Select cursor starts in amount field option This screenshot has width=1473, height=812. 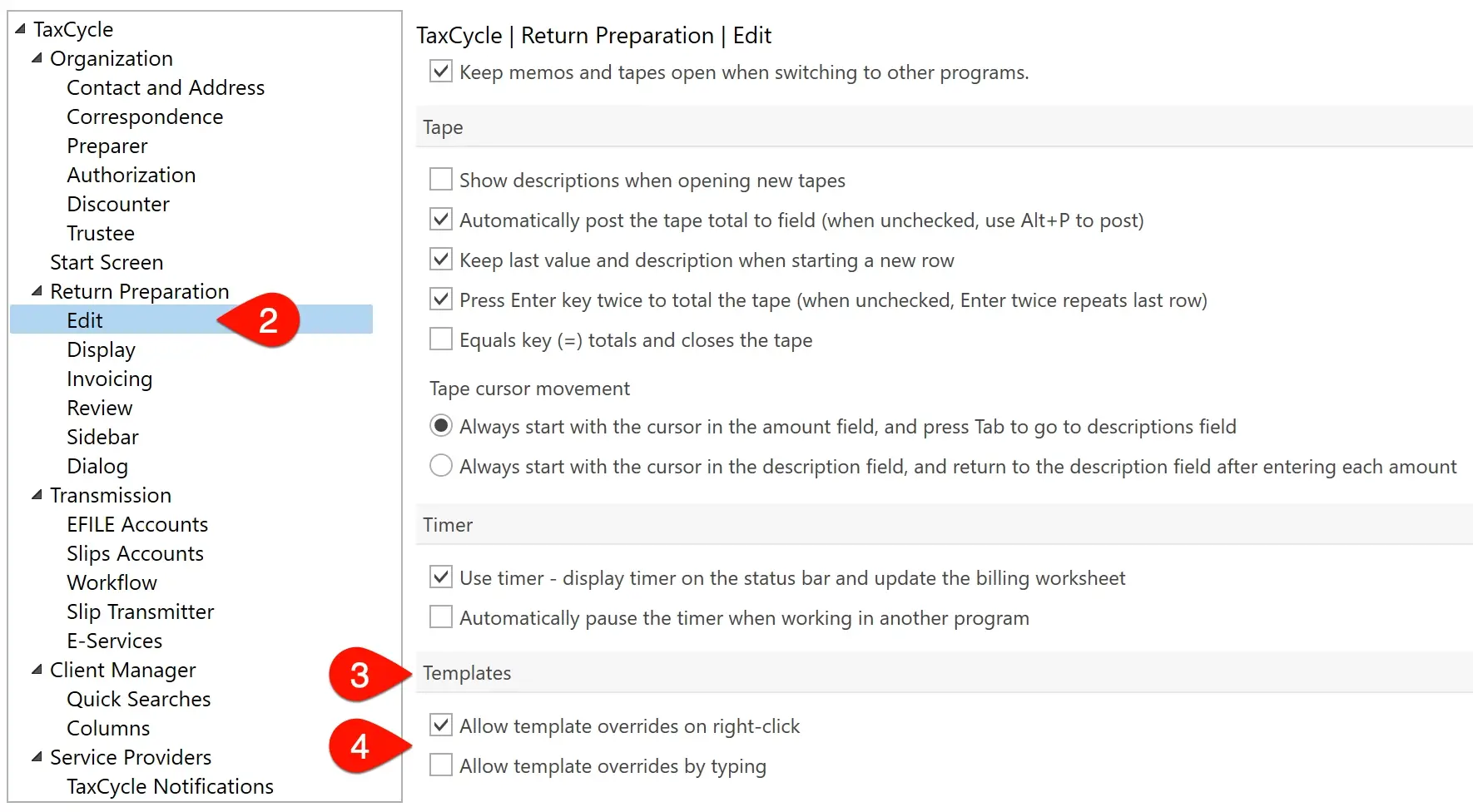440,425
